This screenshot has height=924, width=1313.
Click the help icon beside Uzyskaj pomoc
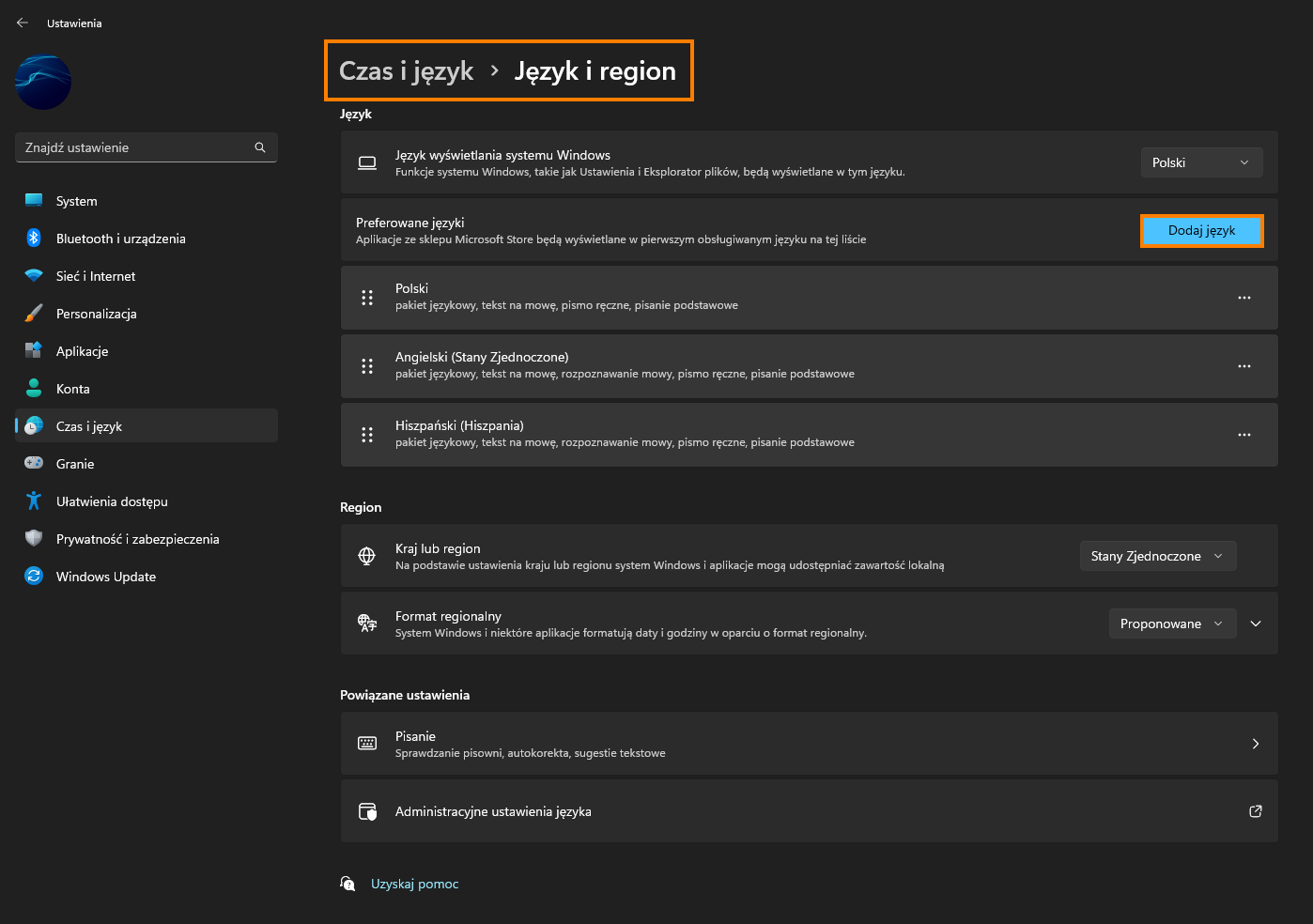[348, 884]
